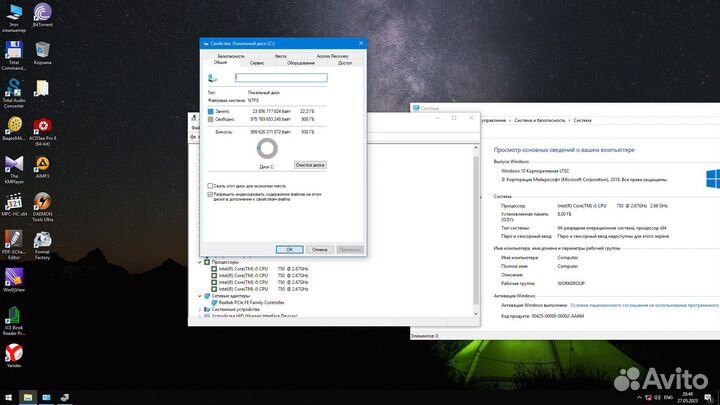Launch MPC-HC x64 player icon
Viewport: 720px width, 405px height.
(14, 204)
